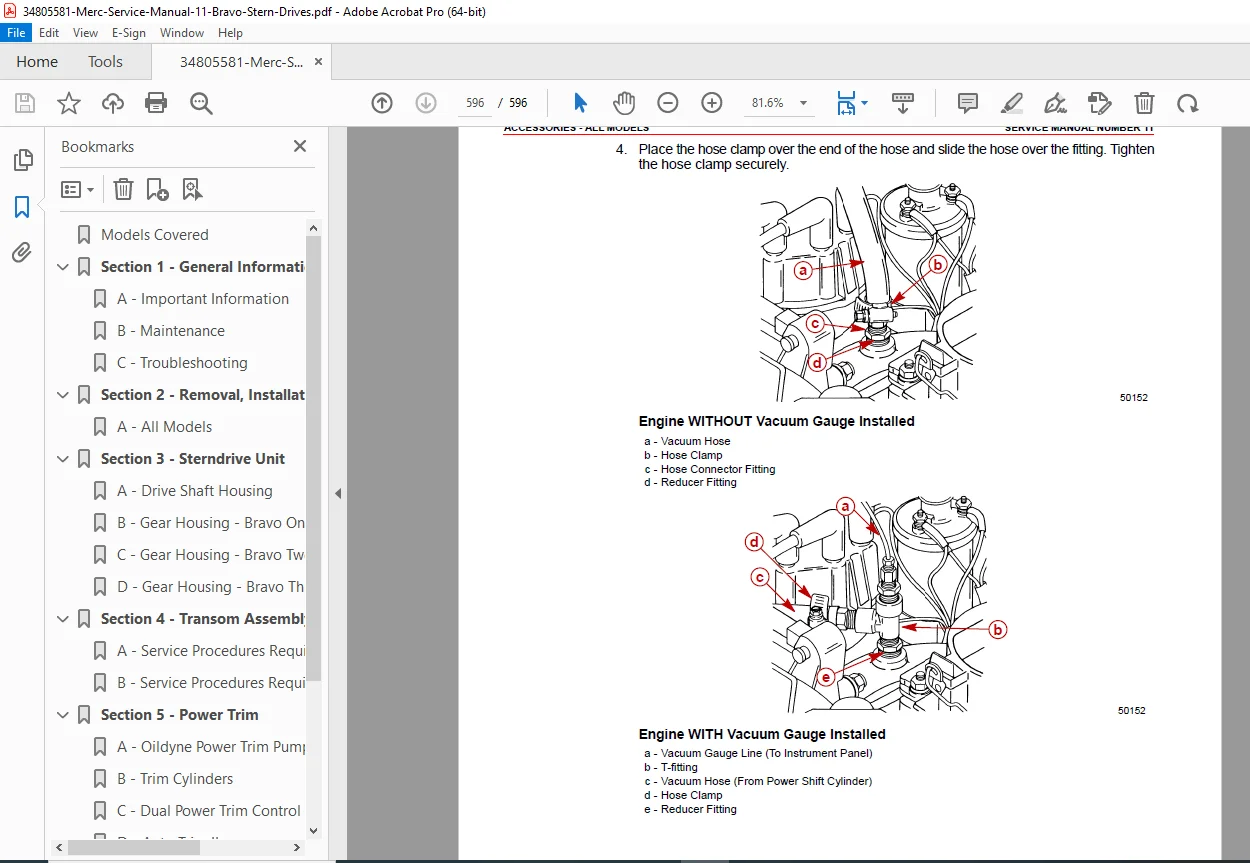
Task: Collapse Section 5 - Power Trim
Action: 63,715
